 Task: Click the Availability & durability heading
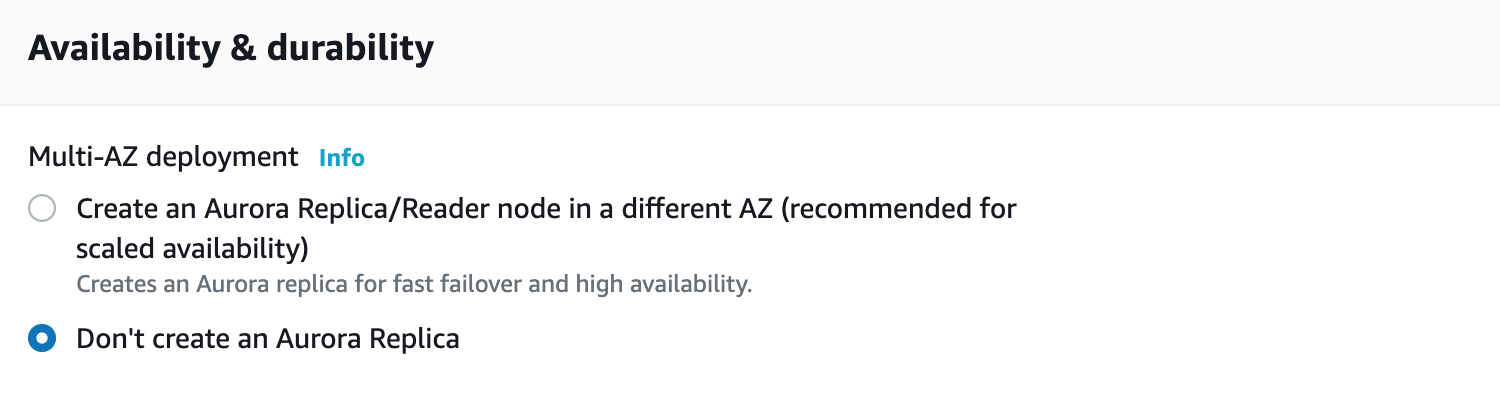[x=231, y=48]
